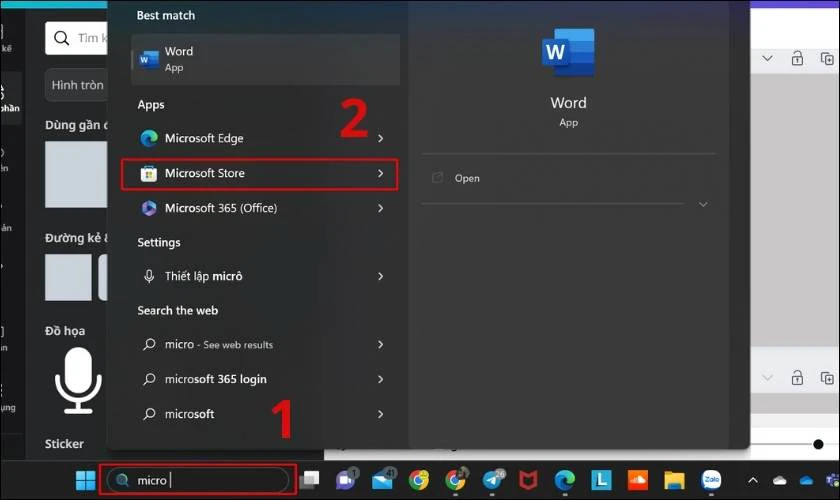Image resolution: width=840 pixels, height=500 pixels.
Task: Open Chrome icon next to Telegram
Action: 456,480
